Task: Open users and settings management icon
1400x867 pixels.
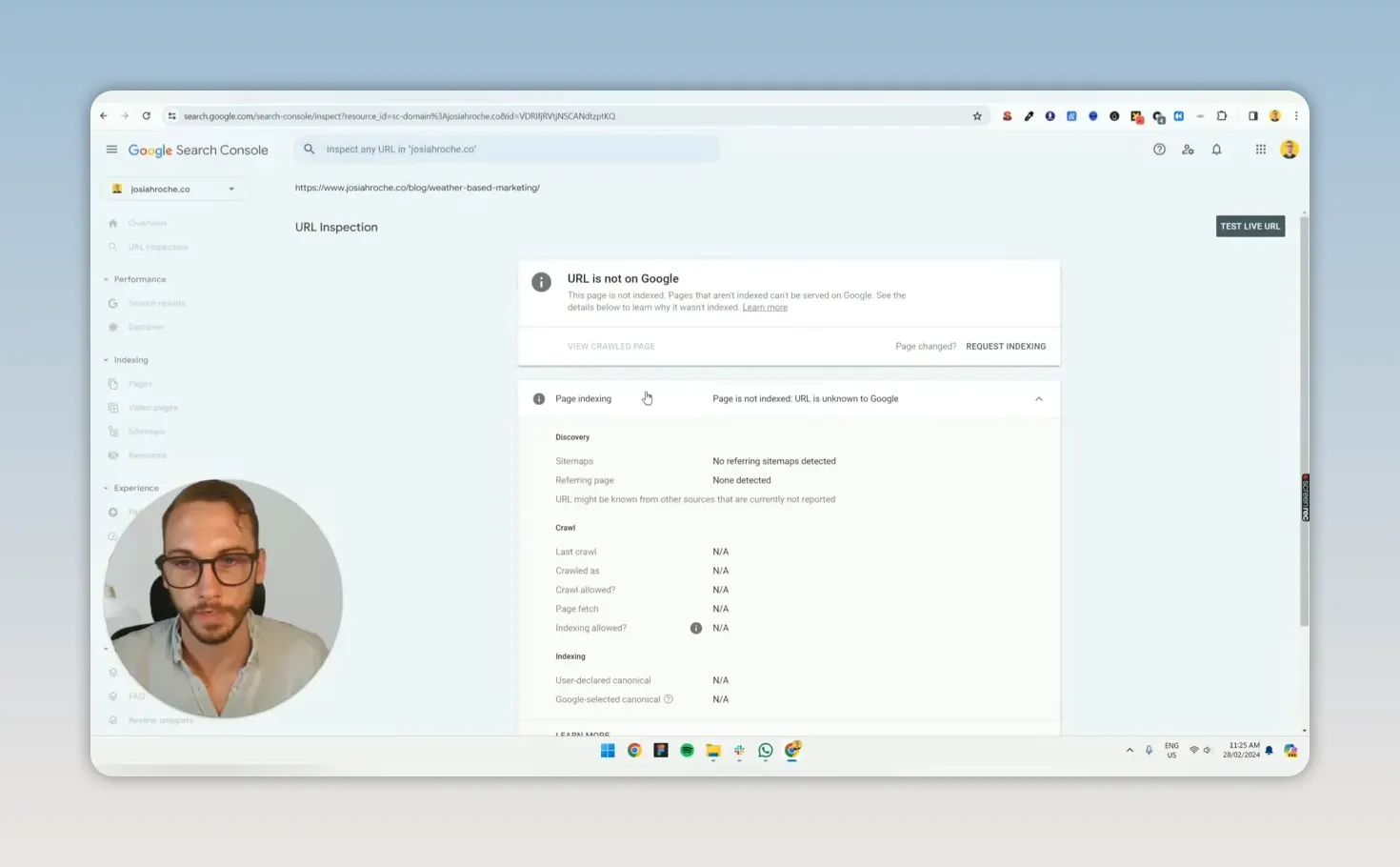Action: (x=1188, y=150)
